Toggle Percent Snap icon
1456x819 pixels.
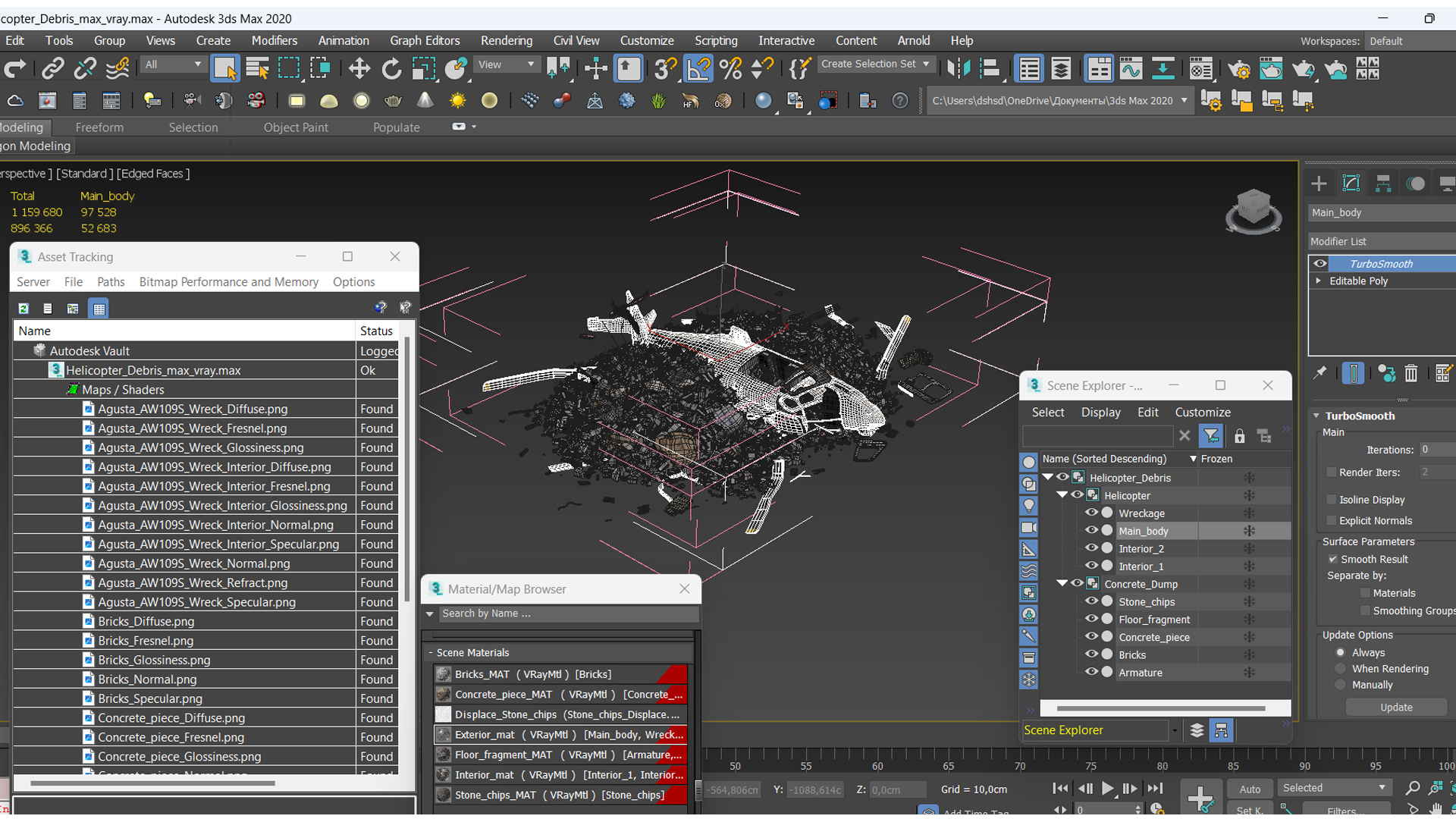click(x=730, y=68)
